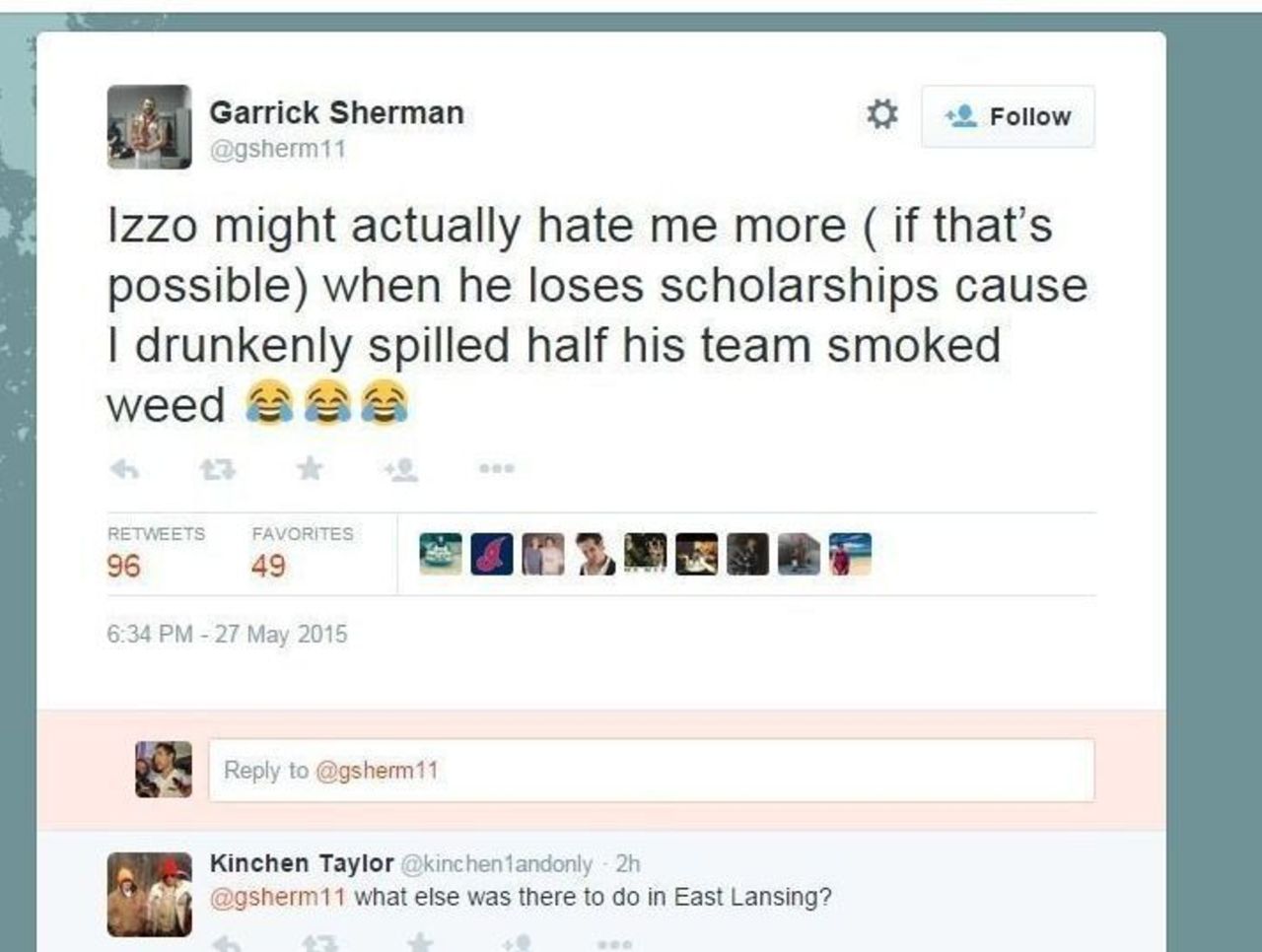This screenshot has height=952, width=1262.
Task: Click the last avatar in the favoriters row
Action: (850, 554)
